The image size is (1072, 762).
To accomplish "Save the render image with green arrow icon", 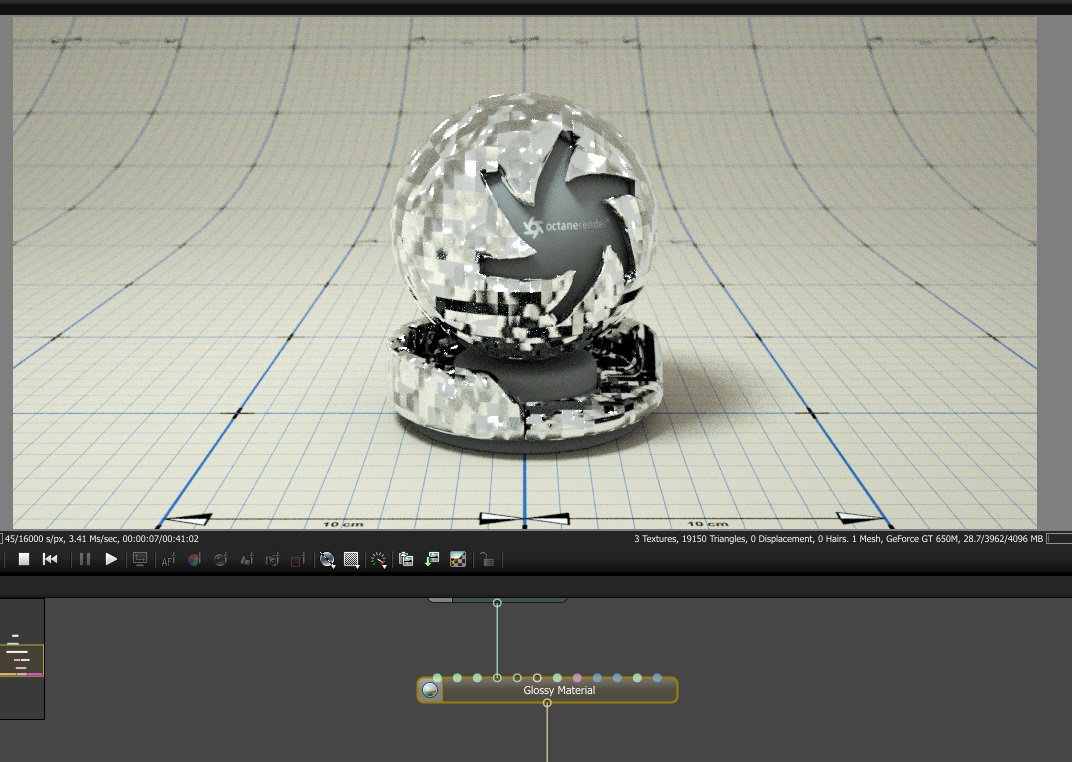I will click(x=432, y=560).
